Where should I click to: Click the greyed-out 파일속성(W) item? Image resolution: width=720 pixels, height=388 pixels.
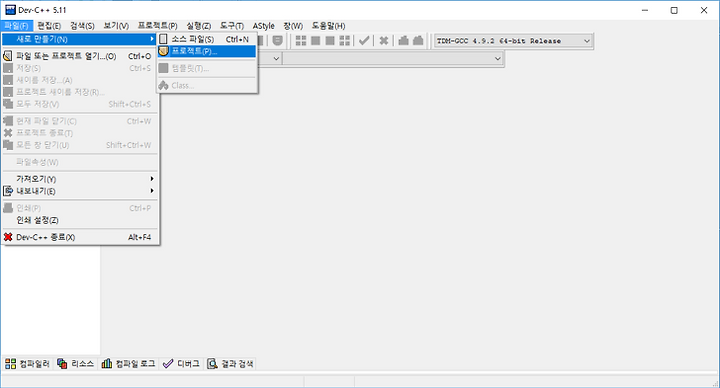point(80,162)
